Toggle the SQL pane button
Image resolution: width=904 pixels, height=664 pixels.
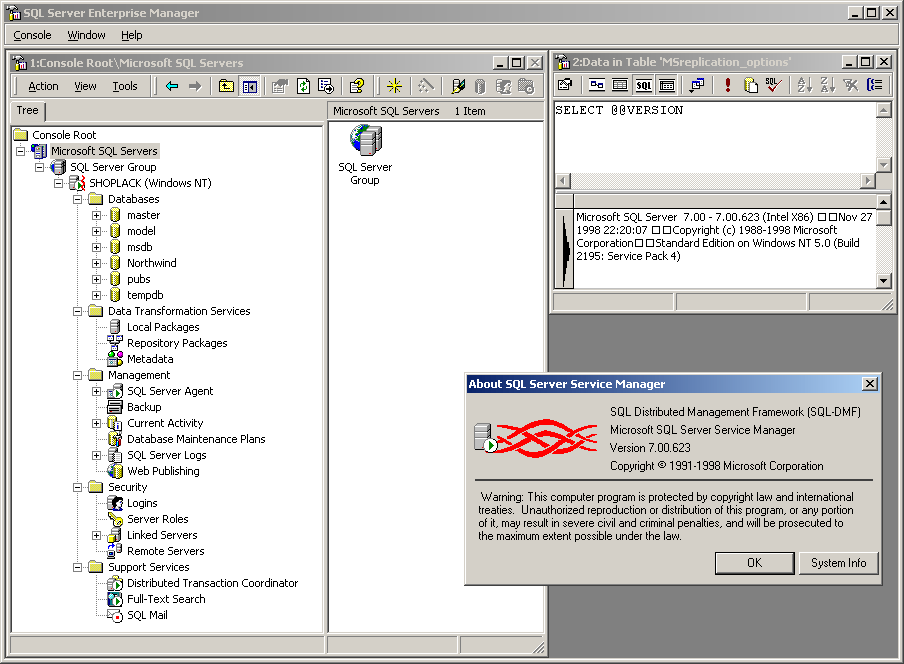tap(644, 86)
